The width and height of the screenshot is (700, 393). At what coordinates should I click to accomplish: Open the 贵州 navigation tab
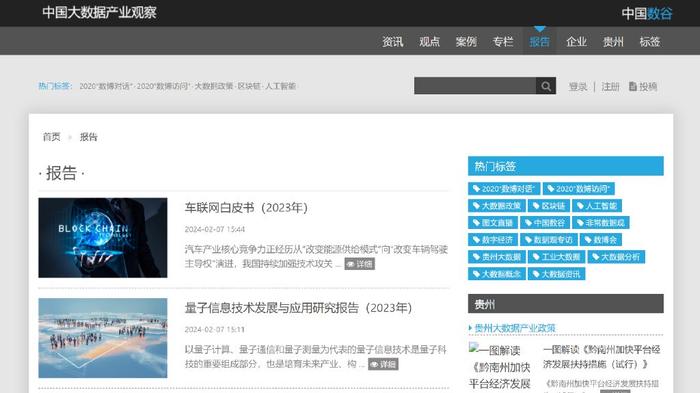pos(613,42)
